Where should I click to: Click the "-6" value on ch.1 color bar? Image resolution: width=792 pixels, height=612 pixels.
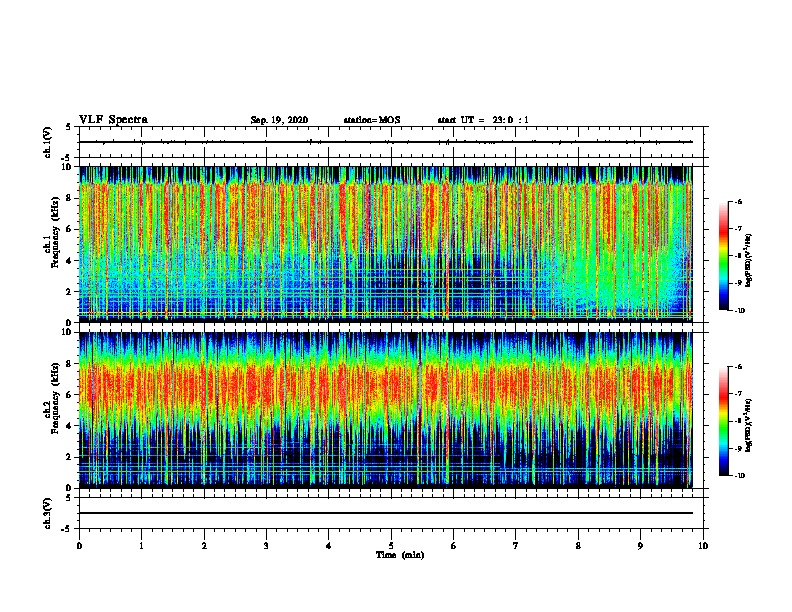pos(738,201)
